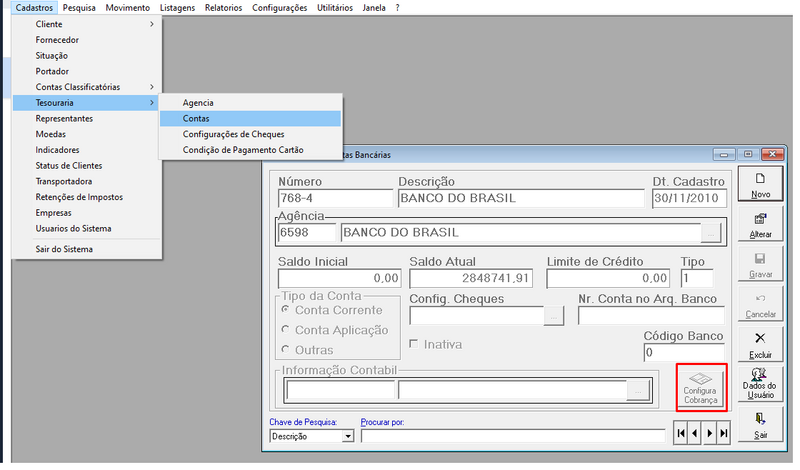Click the Agência code field 6598
800x470 pixels.
(x=307, y=233)
